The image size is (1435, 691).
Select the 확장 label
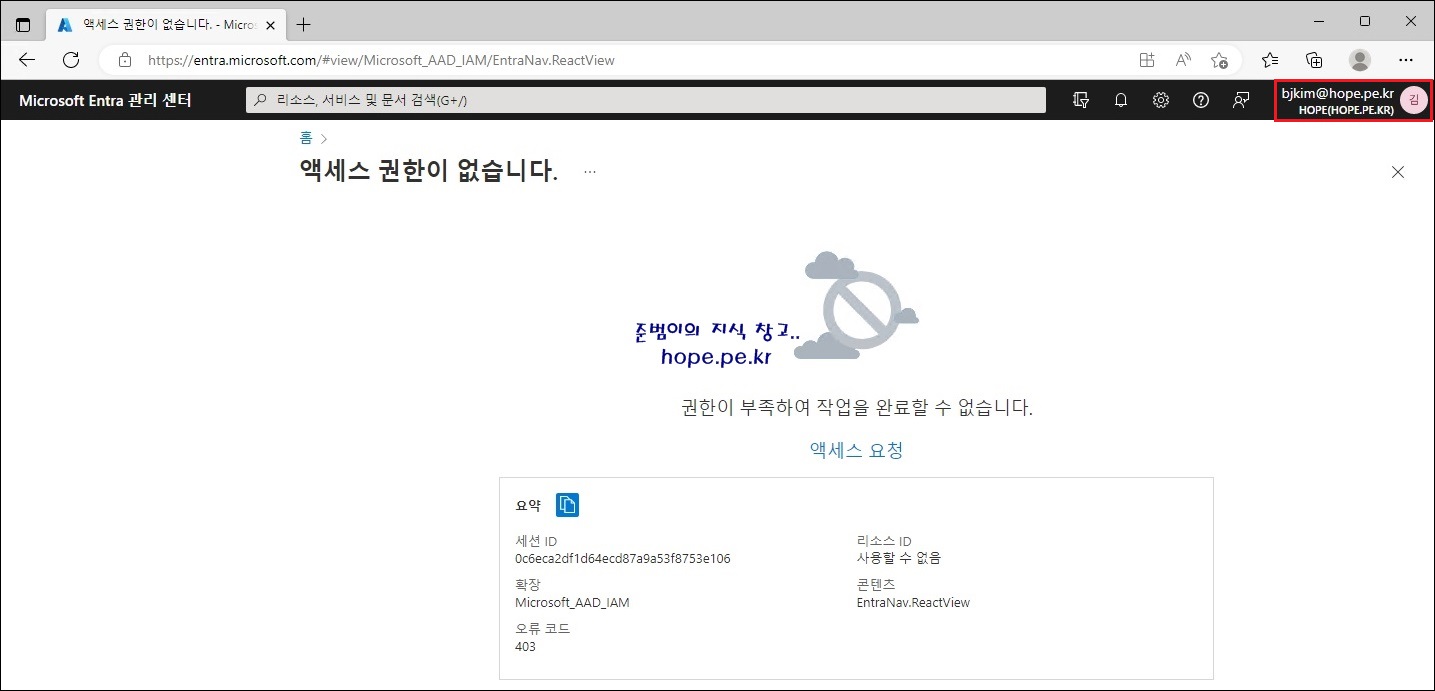[x=527, y=585]
